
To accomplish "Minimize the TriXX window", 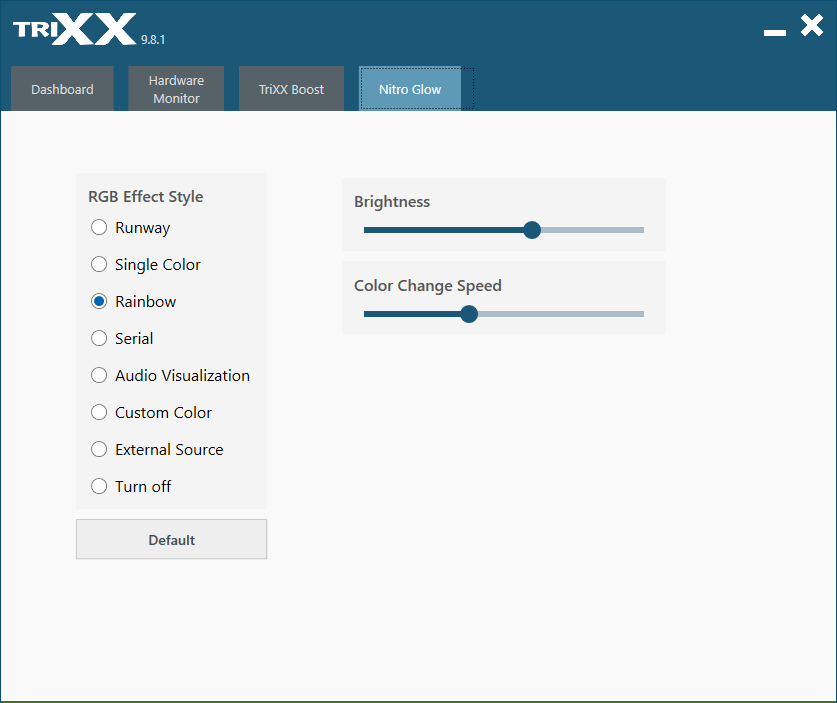I will (x=775, y=33).
